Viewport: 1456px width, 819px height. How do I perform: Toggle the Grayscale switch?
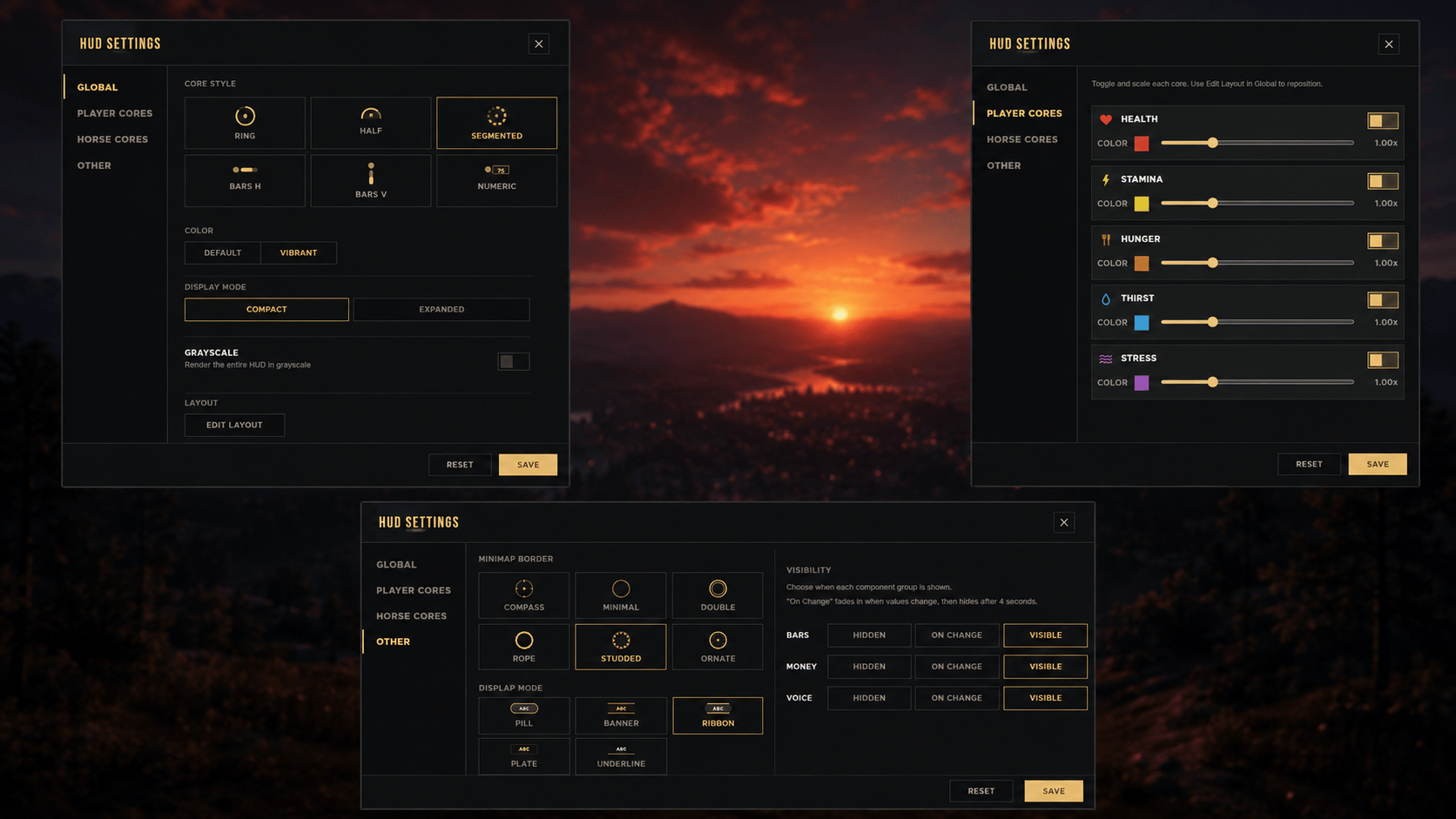514,361
